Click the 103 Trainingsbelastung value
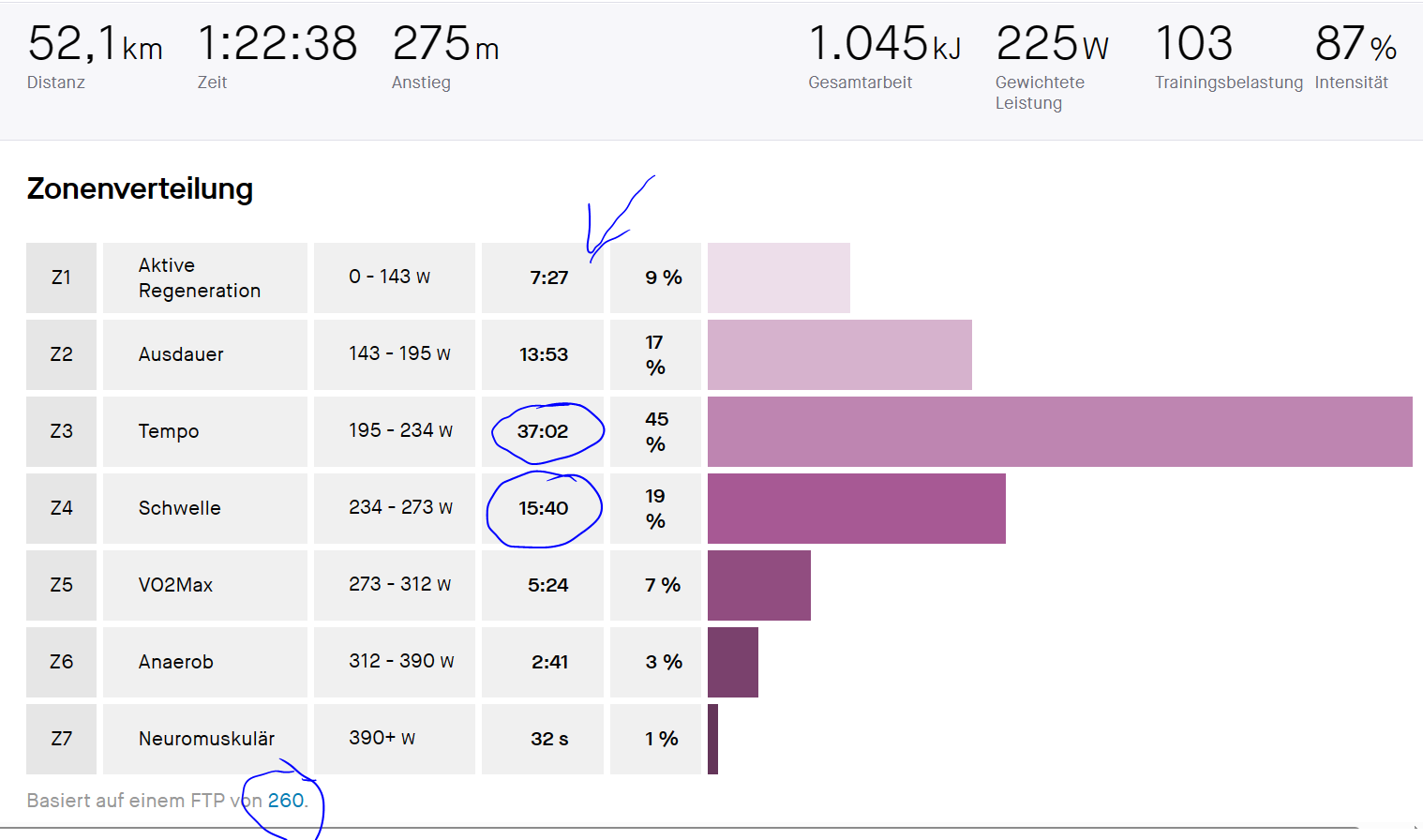The image size is (1423, 840). coord(1193,44)
